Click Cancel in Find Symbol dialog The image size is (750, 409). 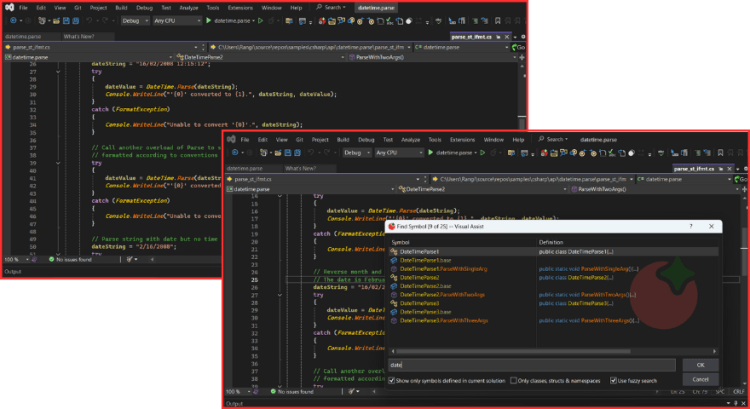700,379
